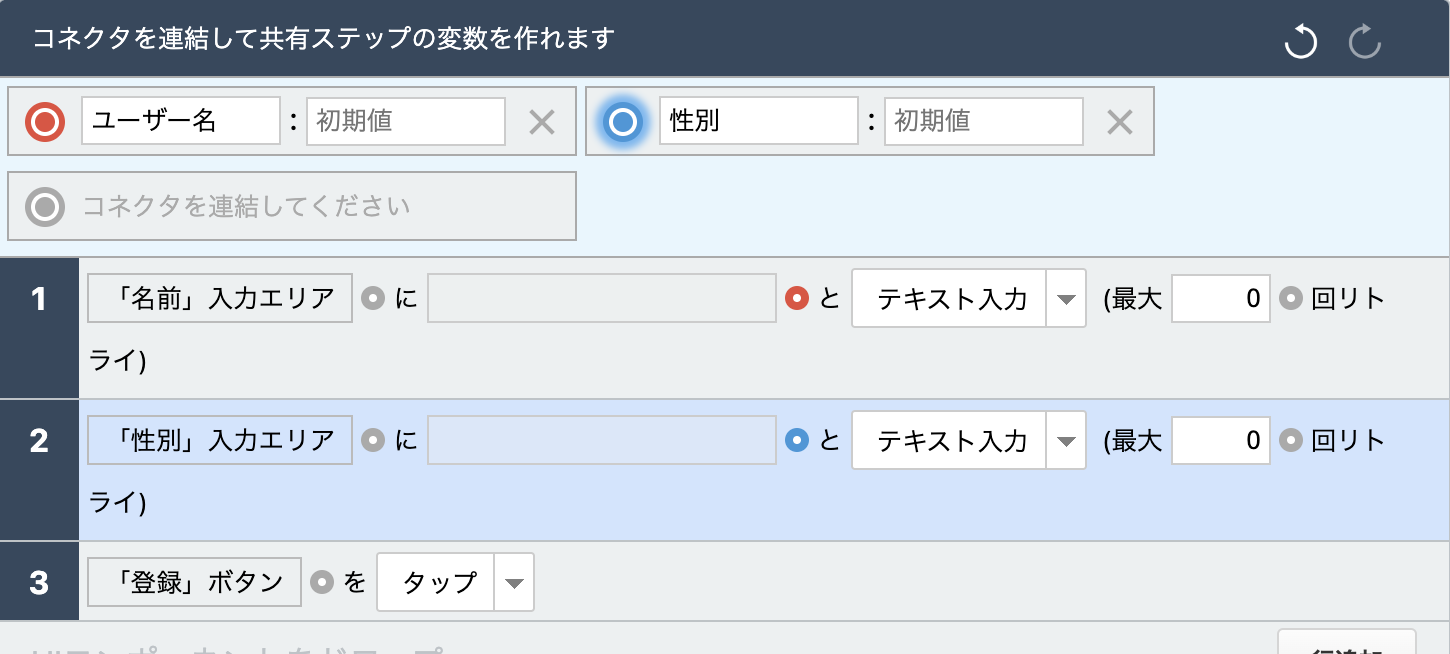Click gray connector after 「性別」入力エリア

373,440
